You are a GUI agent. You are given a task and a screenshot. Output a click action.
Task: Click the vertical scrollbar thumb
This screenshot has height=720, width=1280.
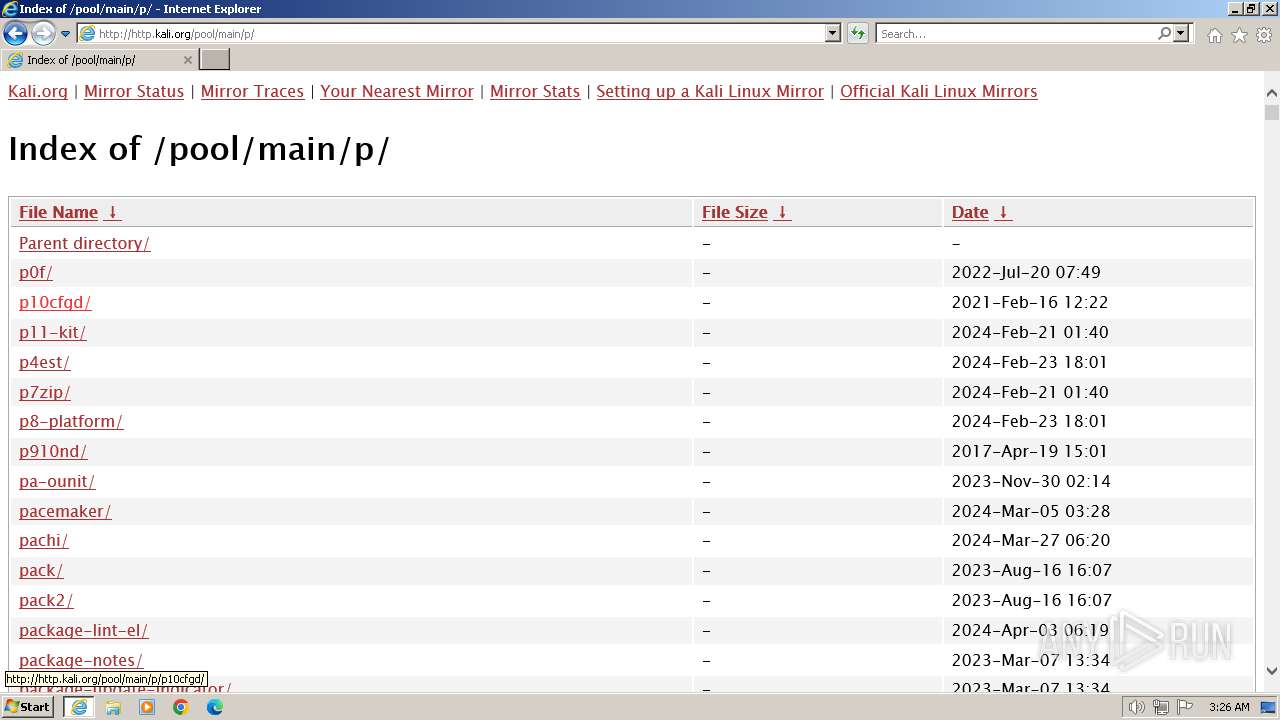[1272, 112]
